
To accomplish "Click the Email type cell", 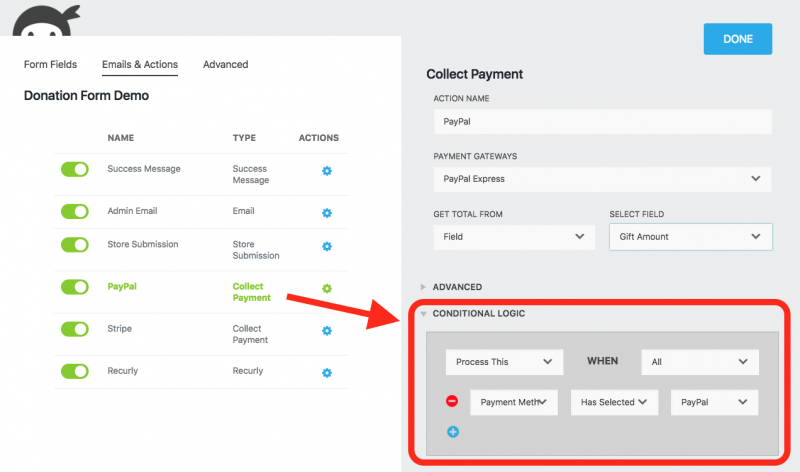I will point(243,211).
